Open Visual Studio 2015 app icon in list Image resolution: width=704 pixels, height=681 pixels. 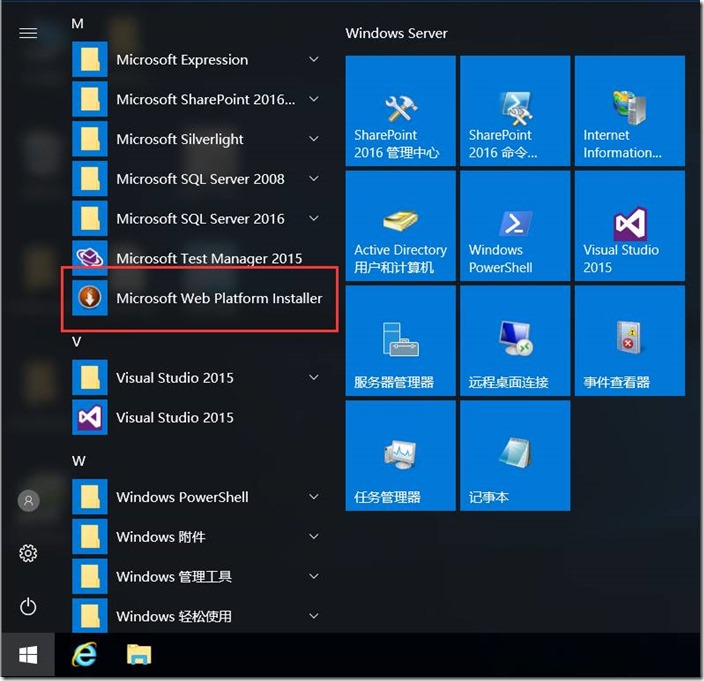[90, 417]
